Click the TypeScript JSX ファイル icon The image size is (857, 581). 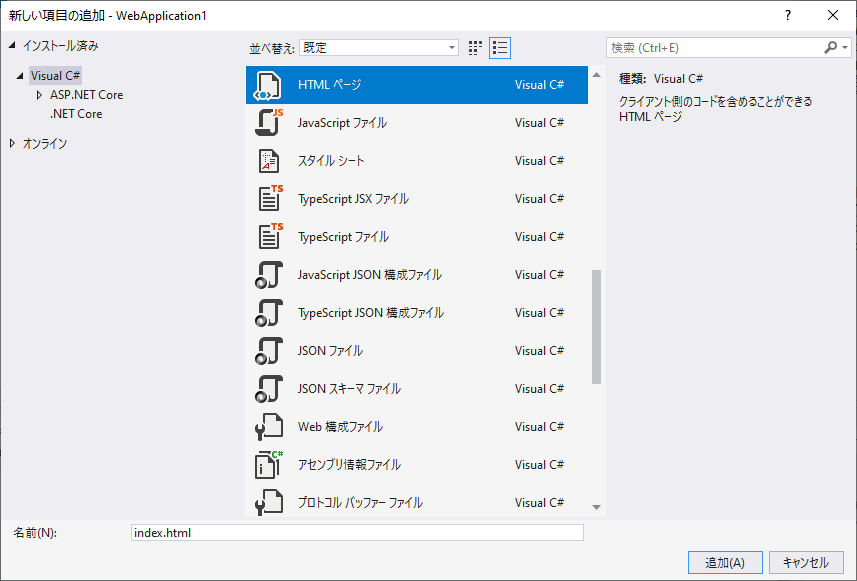(270, 198)
